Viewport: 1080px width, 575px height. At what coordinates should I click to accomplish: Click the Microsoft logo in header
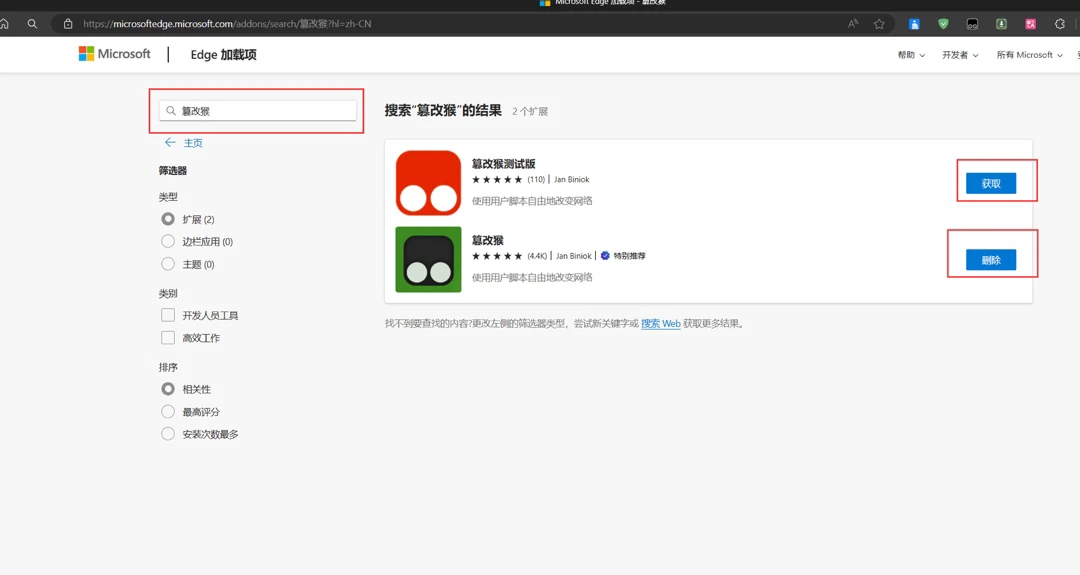tap(114, 54)
